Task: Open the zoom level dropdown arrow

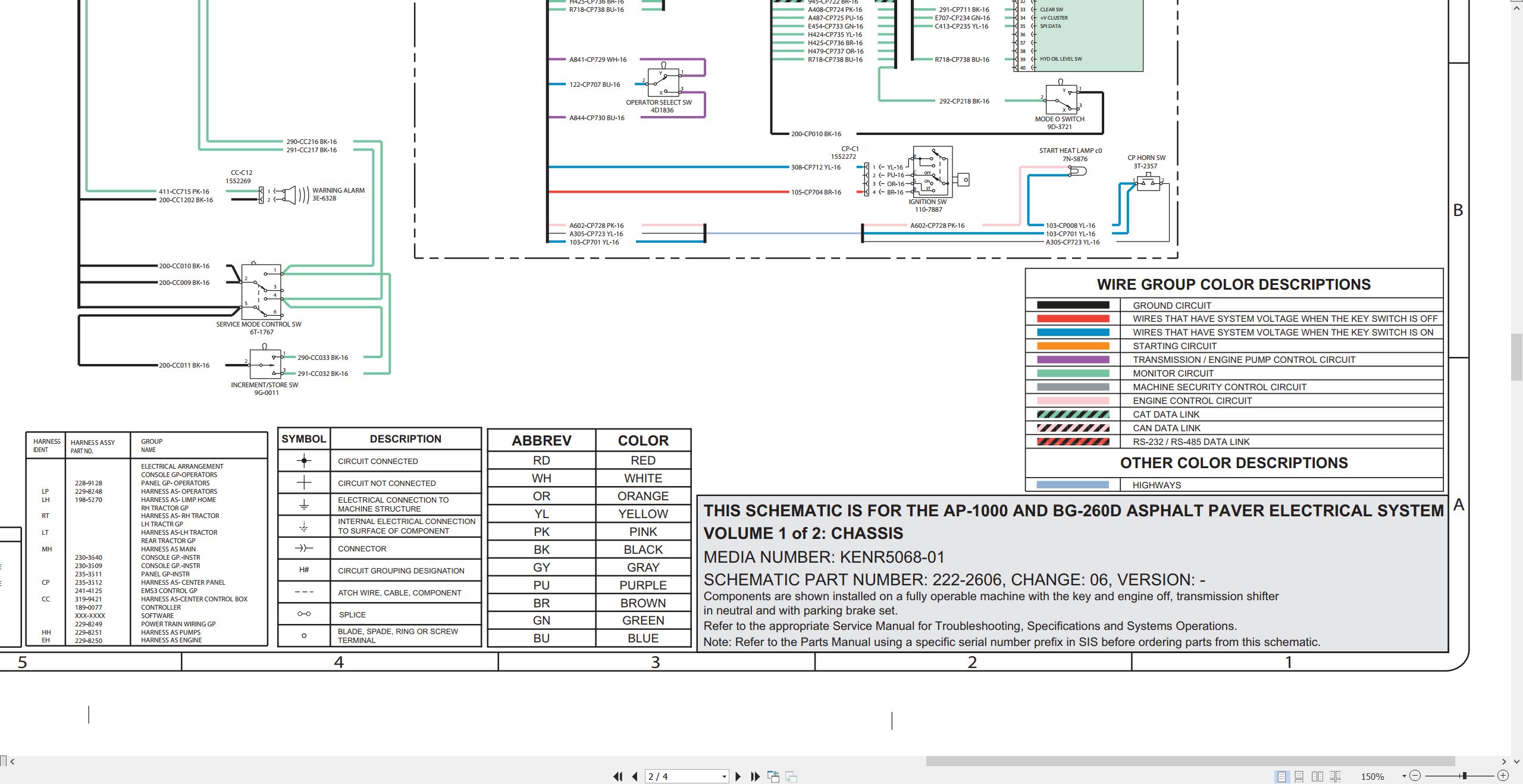Action: (1404, 776)
